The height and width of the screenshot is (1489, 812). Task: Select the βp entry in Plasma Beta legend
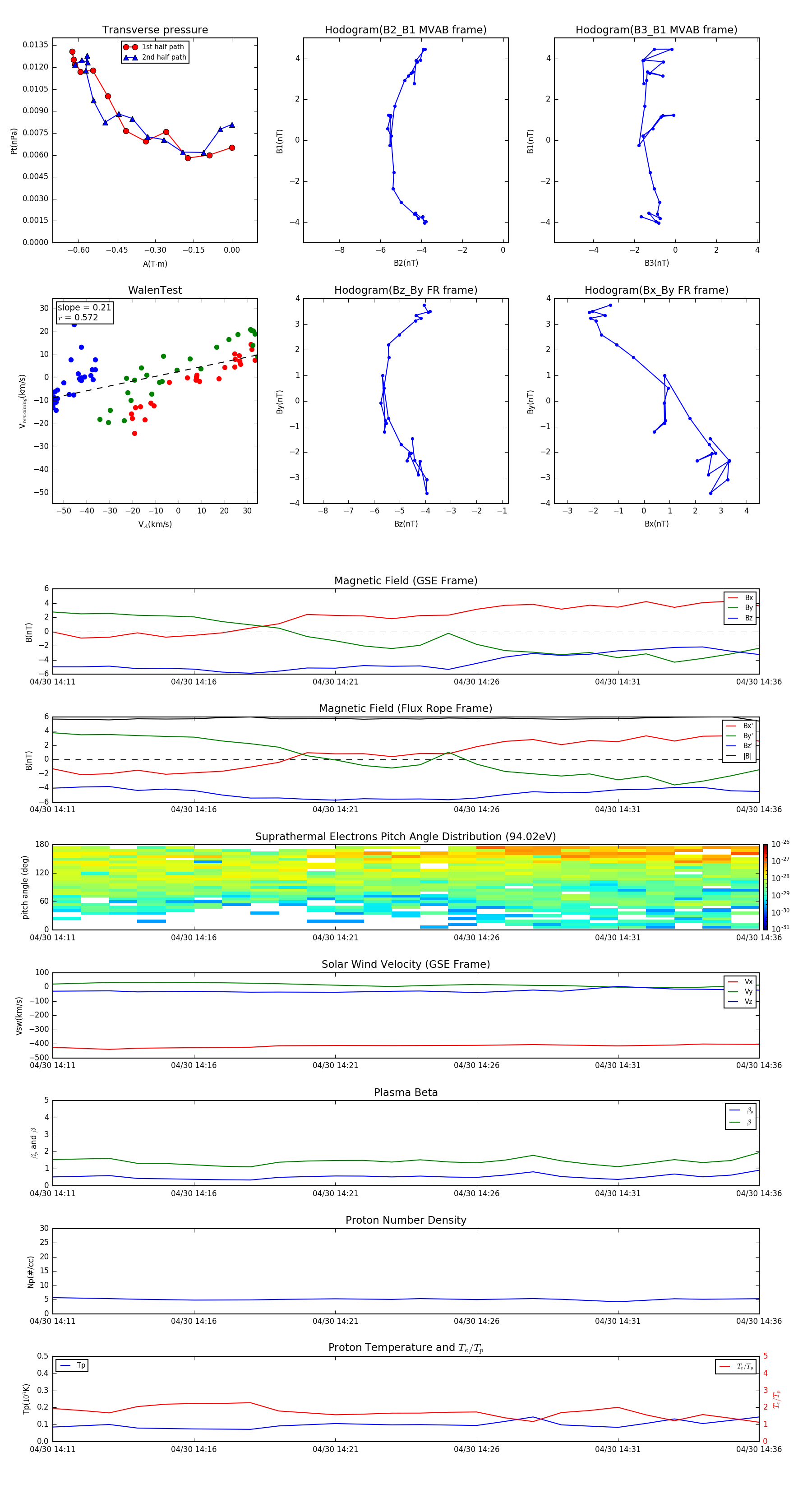742,1110
